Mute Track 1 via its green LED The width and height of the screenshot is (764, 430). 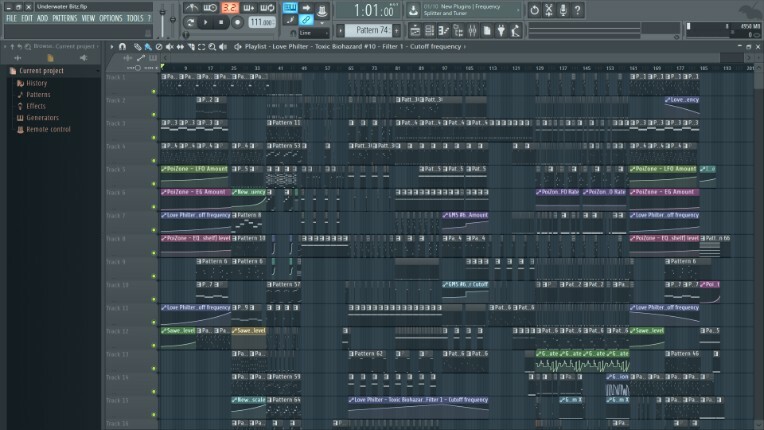coord(154,92)
